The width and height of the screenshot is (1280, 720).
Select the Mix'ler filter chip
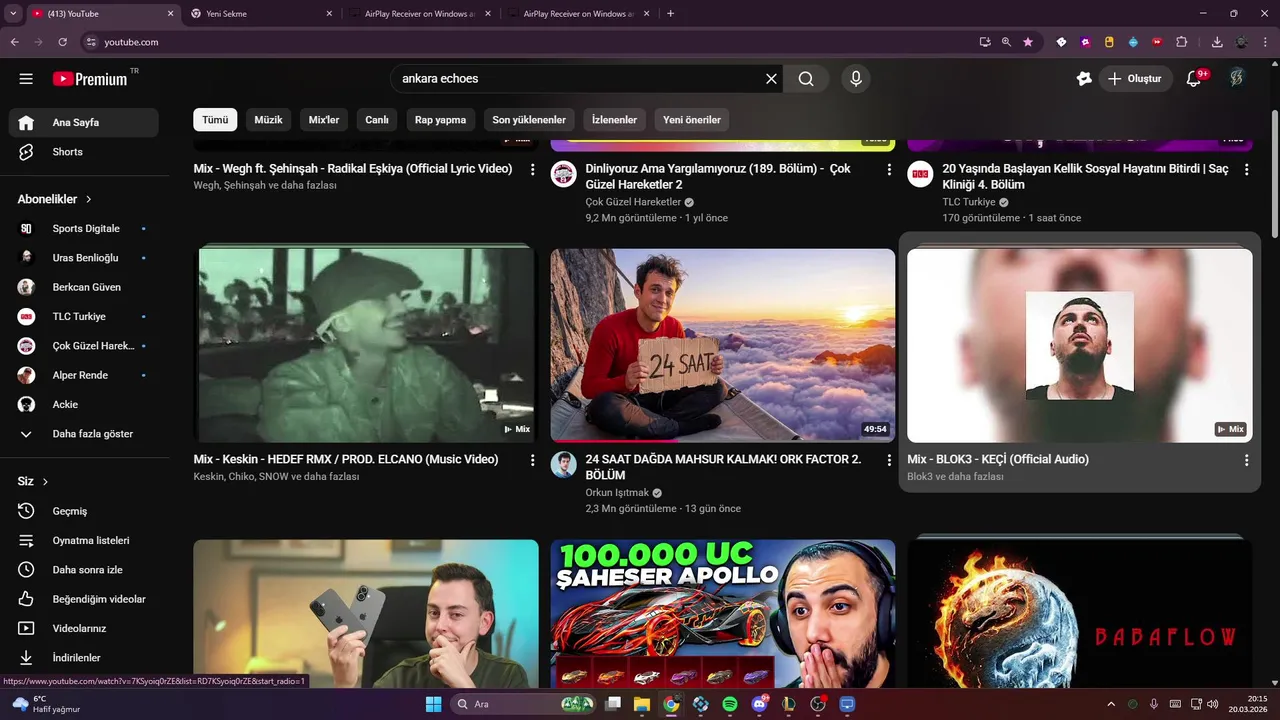(x=324, y=120)
